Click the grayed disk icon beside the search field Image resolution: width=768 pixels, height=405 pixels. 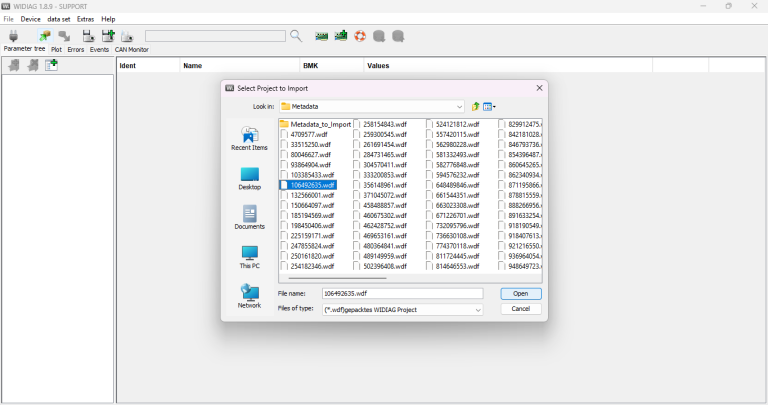[127, 36]
